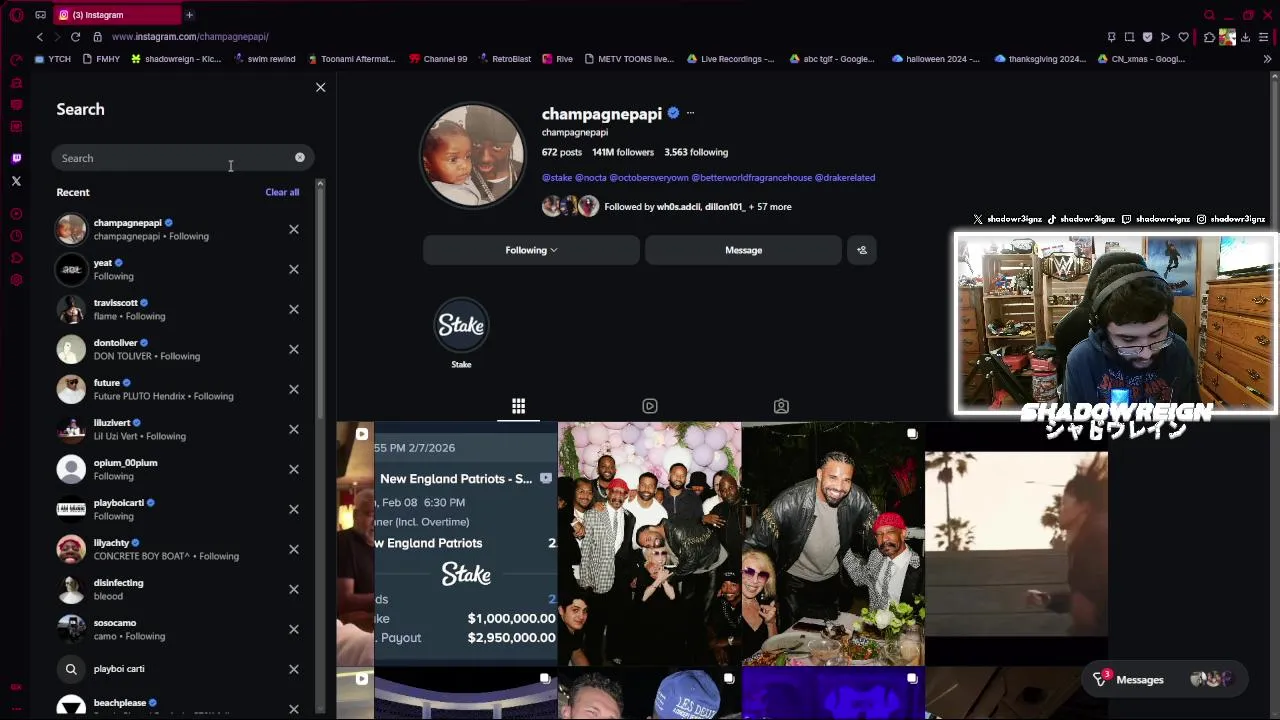1280x720 pixels.
Task: Open the @nocta bio link
Action: 591,178
